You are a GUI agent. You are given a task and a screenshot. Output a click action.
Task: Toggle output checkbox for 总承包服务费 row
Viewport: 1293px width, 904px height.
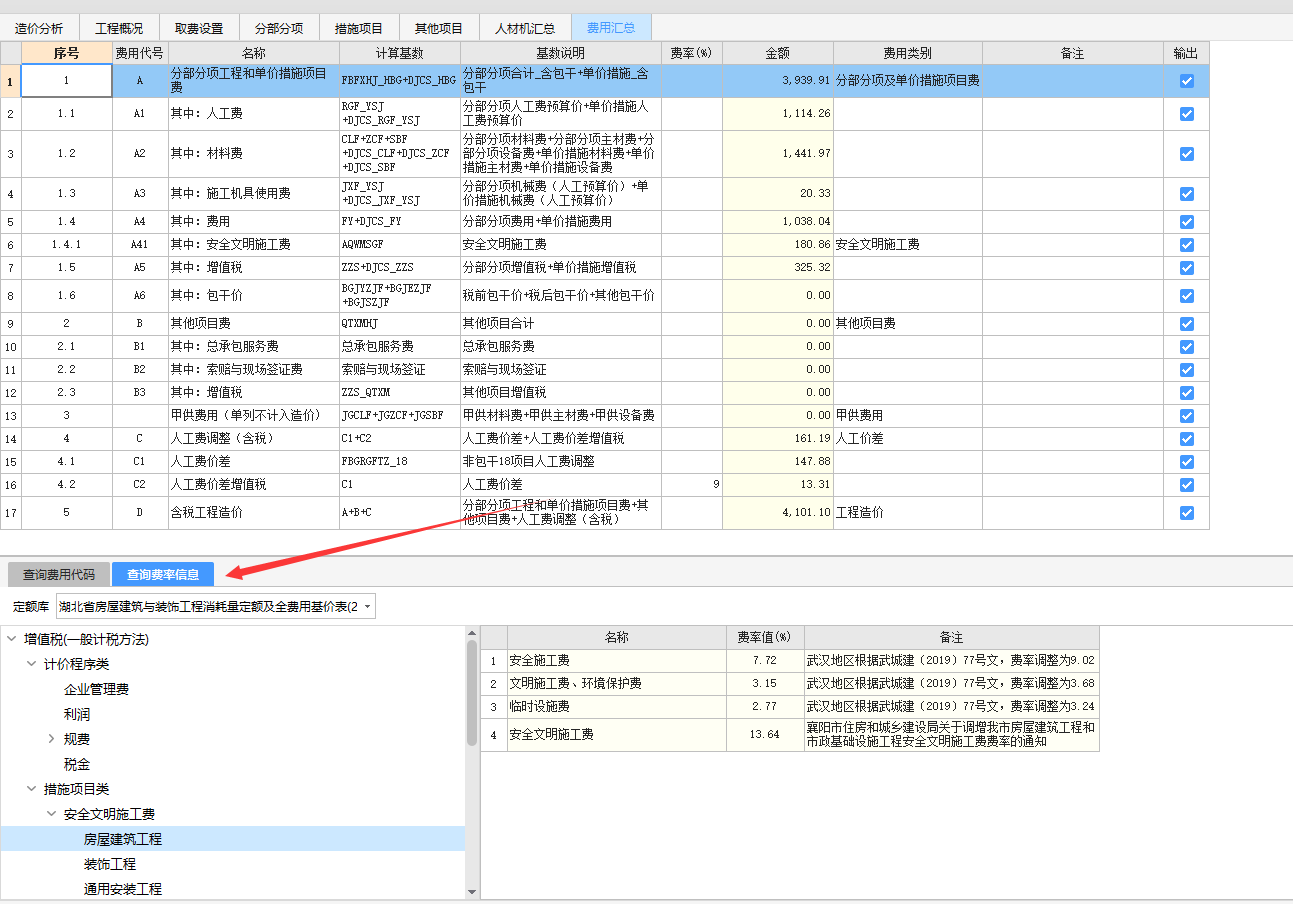coord(1186,347)
